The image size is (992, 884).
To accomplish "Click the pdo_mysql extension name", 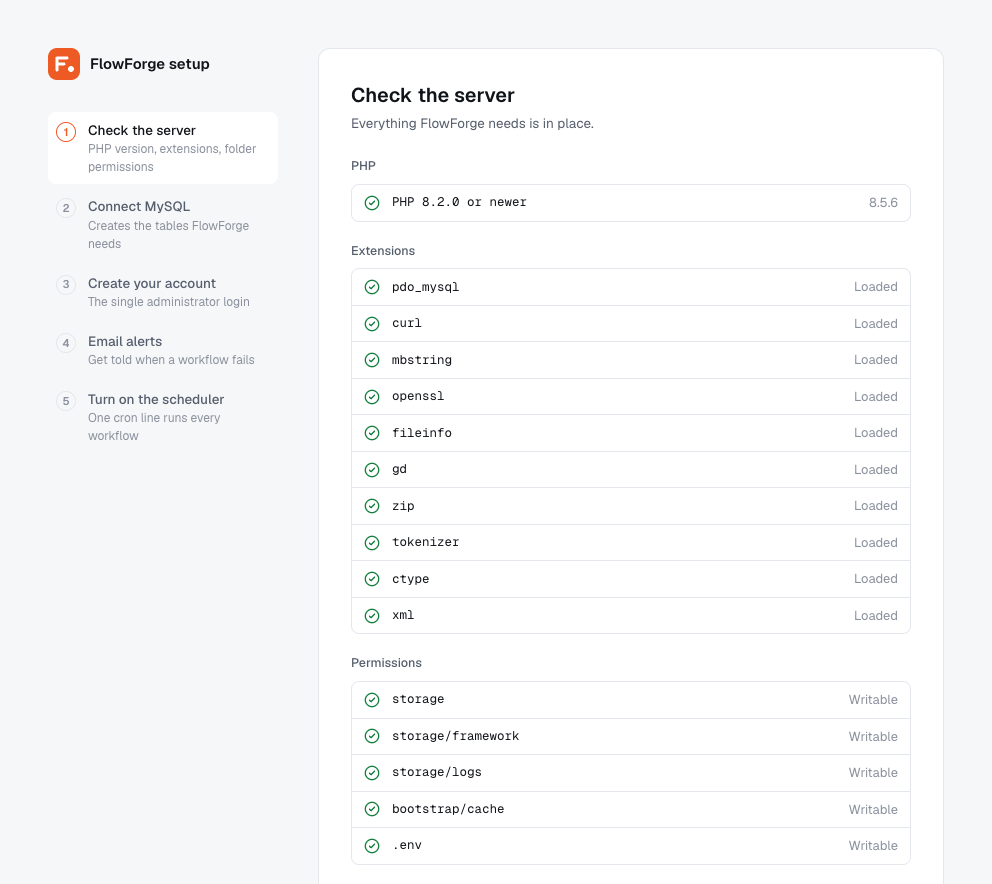I will [425, 287].
